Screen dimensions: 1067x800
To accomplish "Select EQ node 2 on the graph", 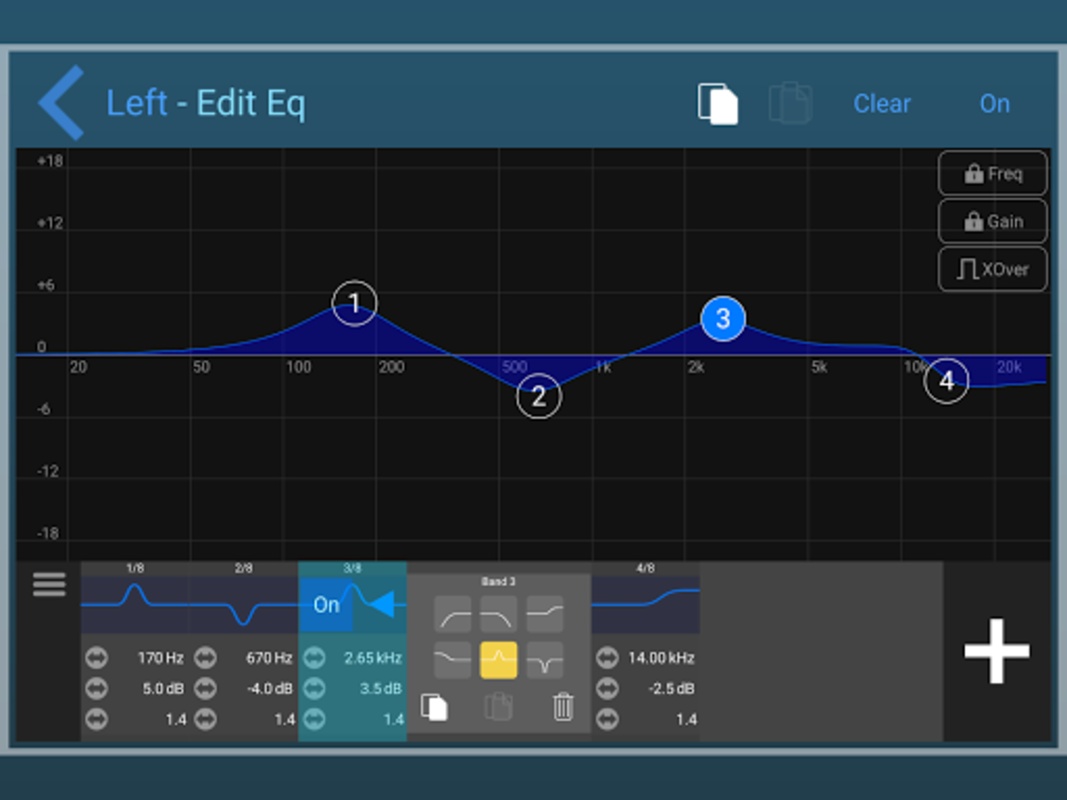I will pyautogui.click(x=539, y=397).
